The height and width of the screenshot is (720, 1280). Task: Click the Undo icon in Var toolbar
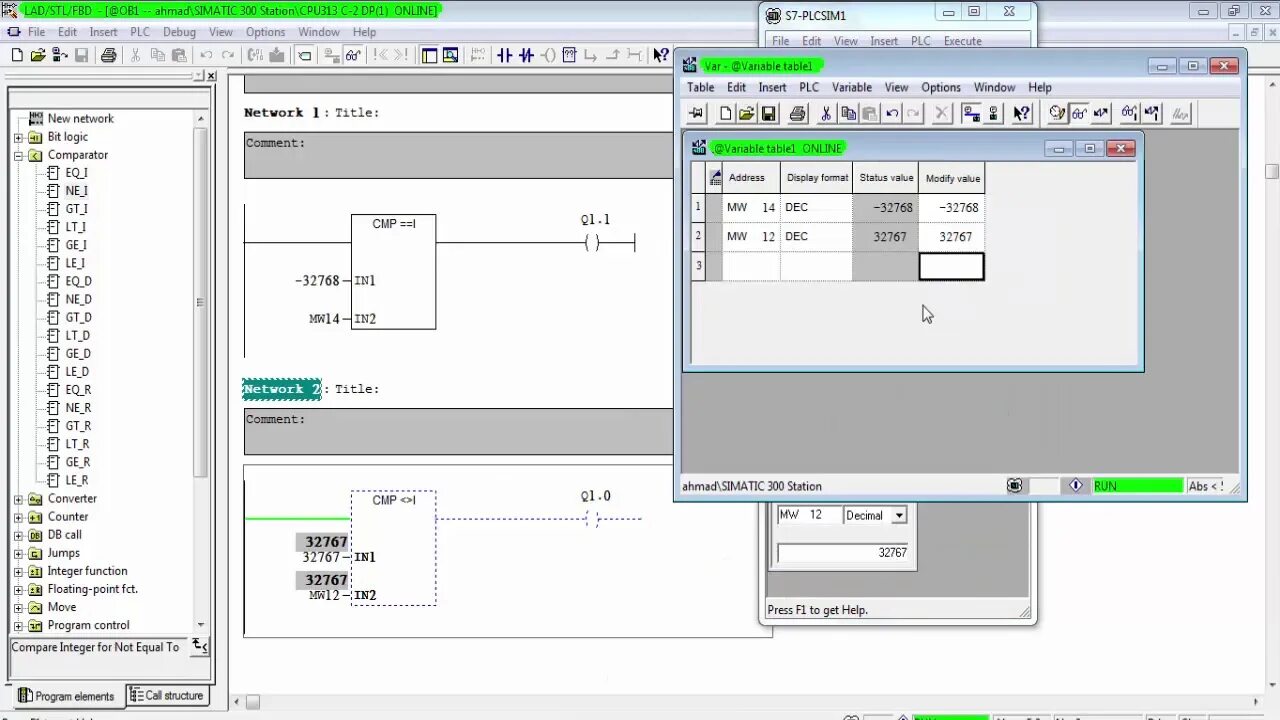point(892,113)
